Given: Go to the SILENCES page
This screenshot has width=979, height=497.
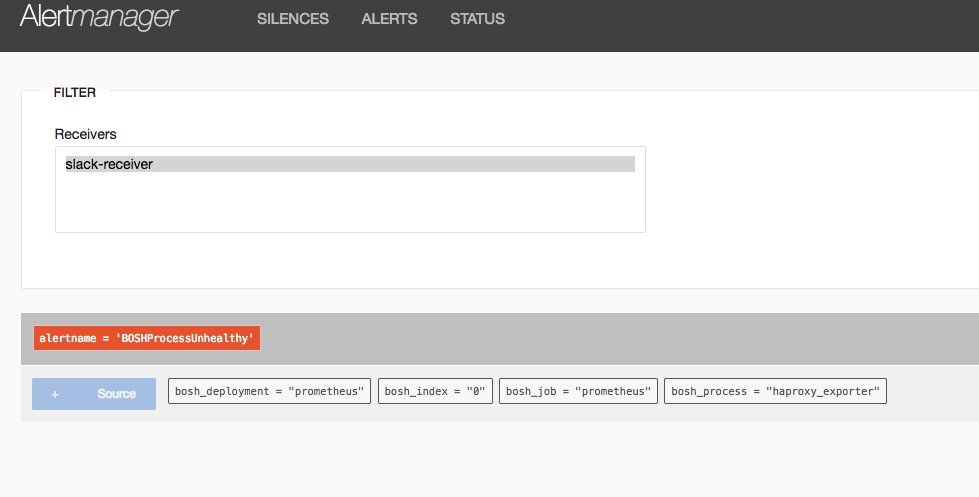Looking at the screenshot, I should (293, 19).
